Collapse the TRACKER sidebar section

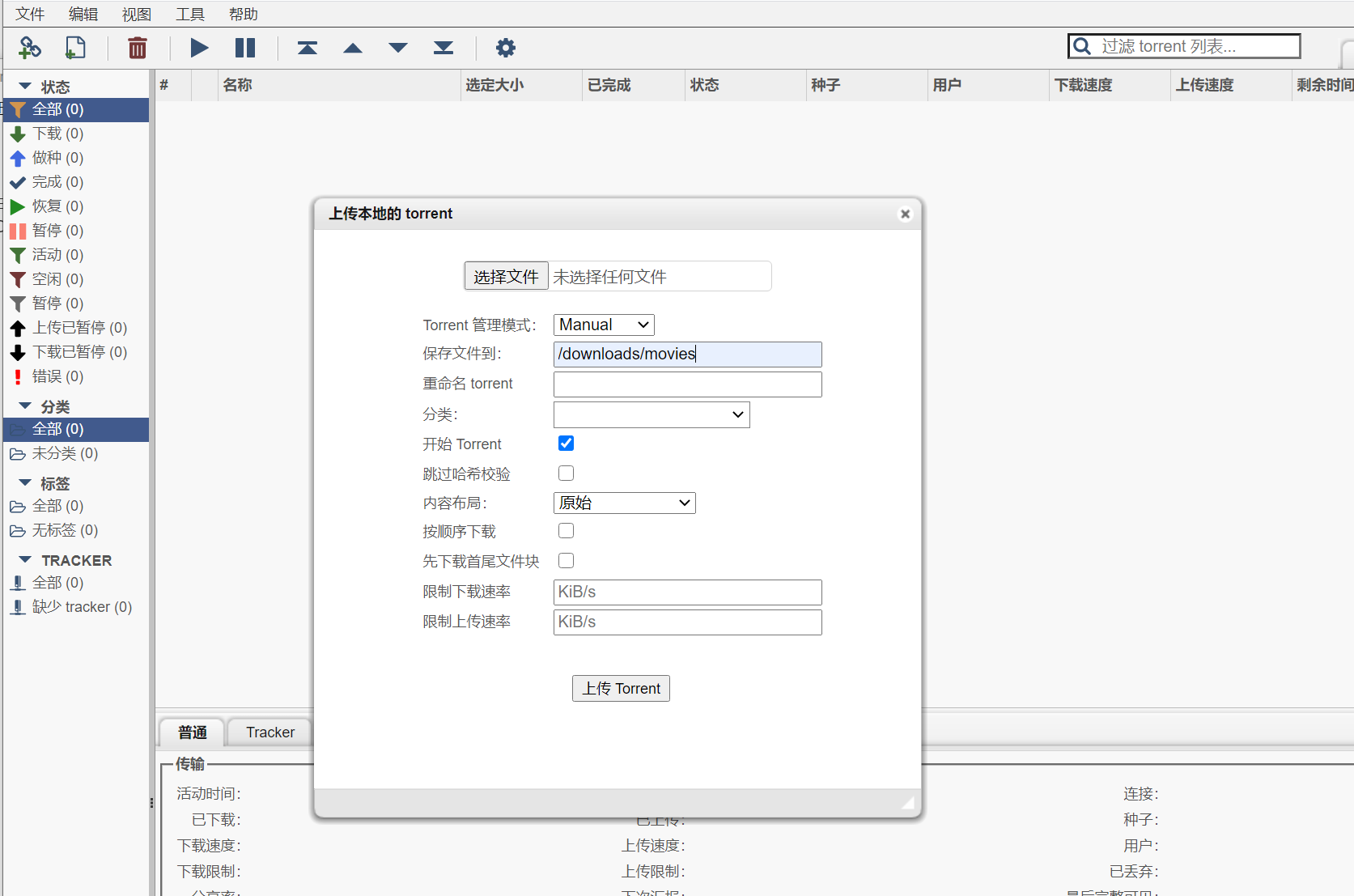[x=25, y=559]
